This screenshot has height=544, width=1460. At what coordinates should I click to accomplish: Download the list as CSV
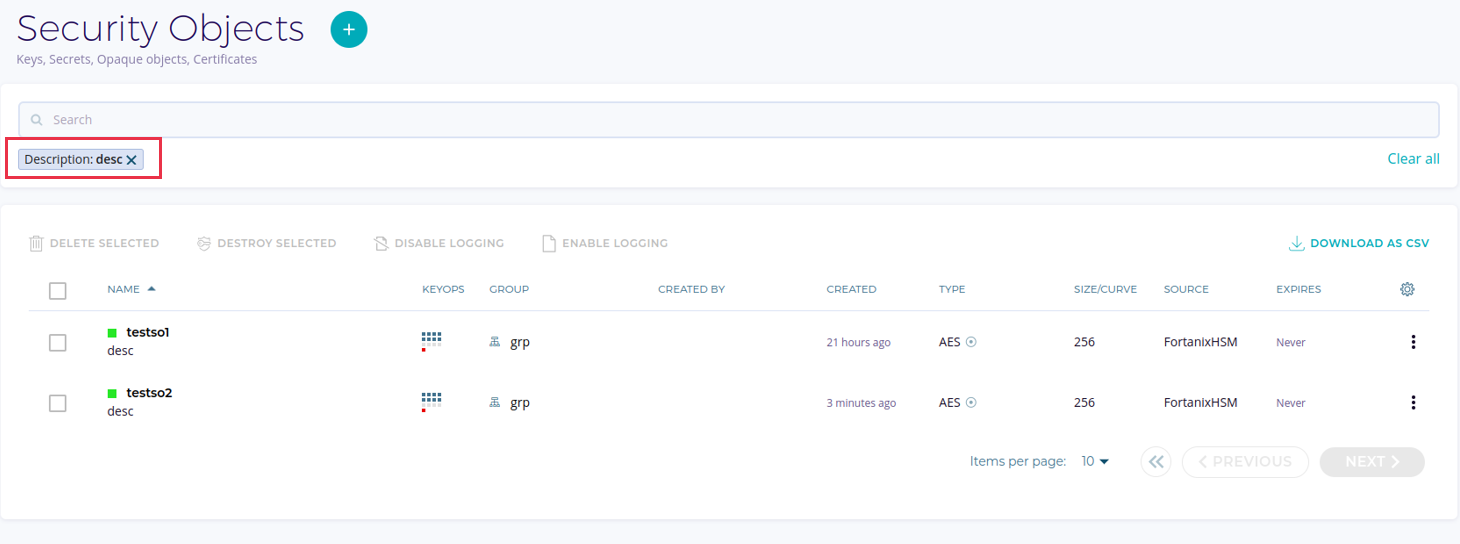1359,243
